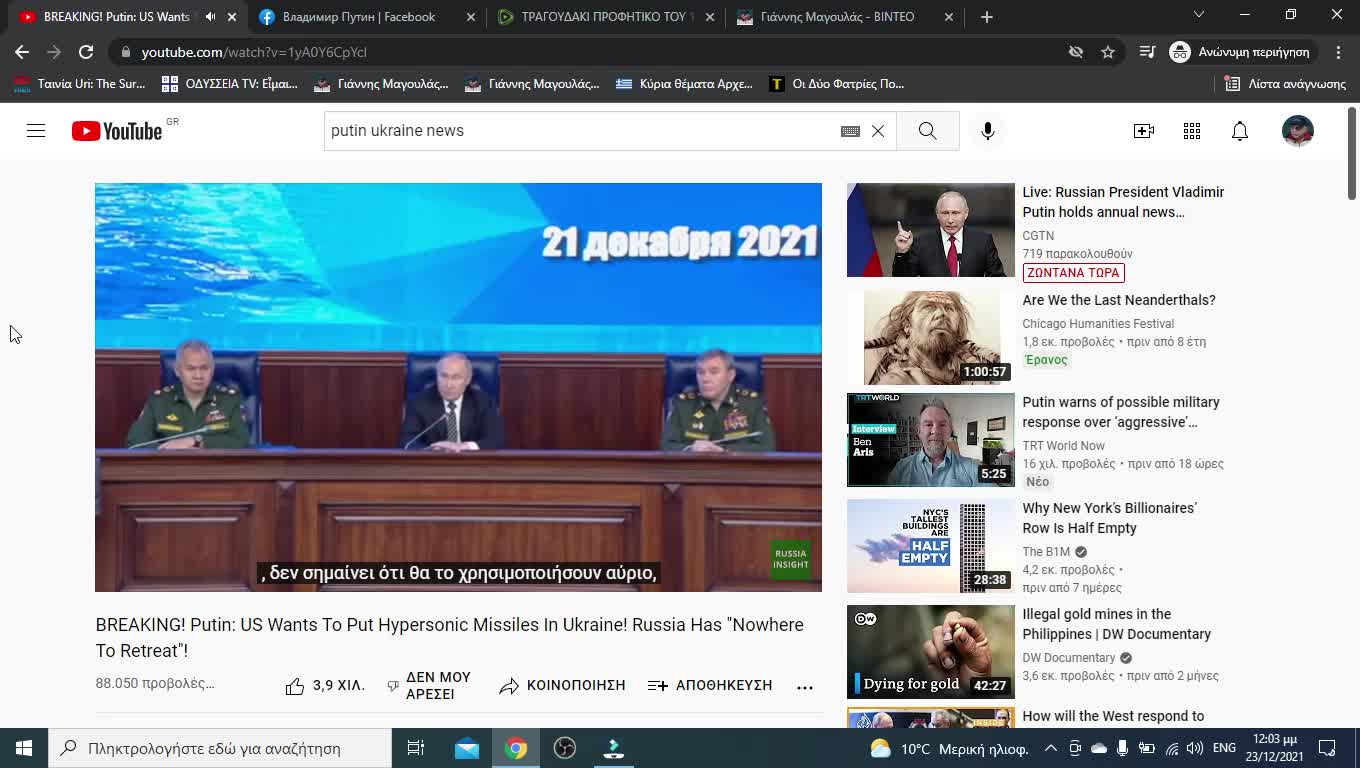Open the Mail app on taskbar
The height and width of the screenshot is (768, 1360).
coord(467,748)
